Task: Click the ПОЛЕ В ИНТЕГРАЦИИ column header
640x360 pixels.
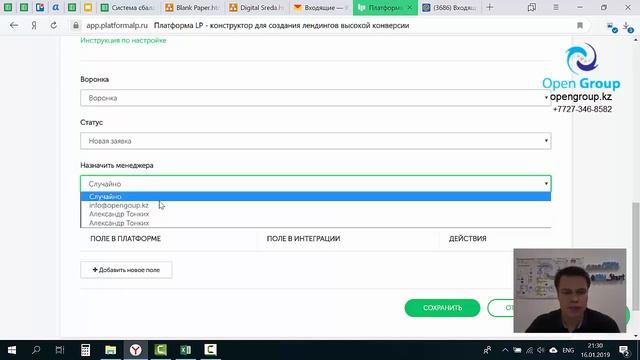Action: tap(303, 238)
